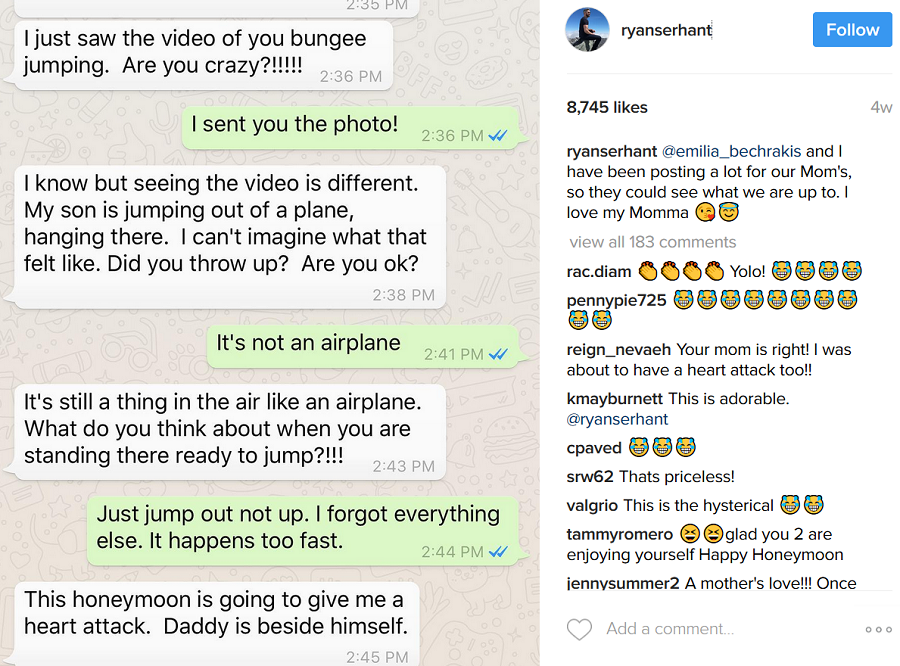Expand view all 183 comments
The image size is (900, 666).
tap(652, 242)
